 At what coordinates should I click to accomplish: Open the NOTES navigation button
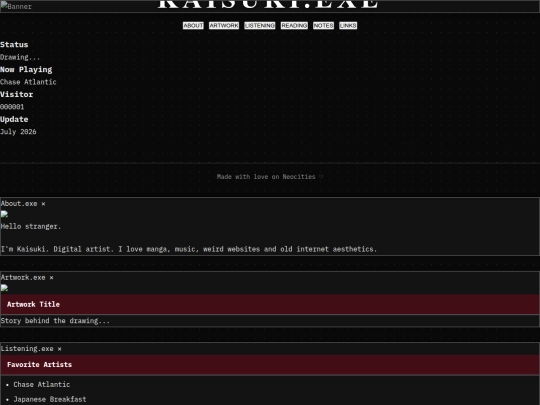[x=323, y=25]
